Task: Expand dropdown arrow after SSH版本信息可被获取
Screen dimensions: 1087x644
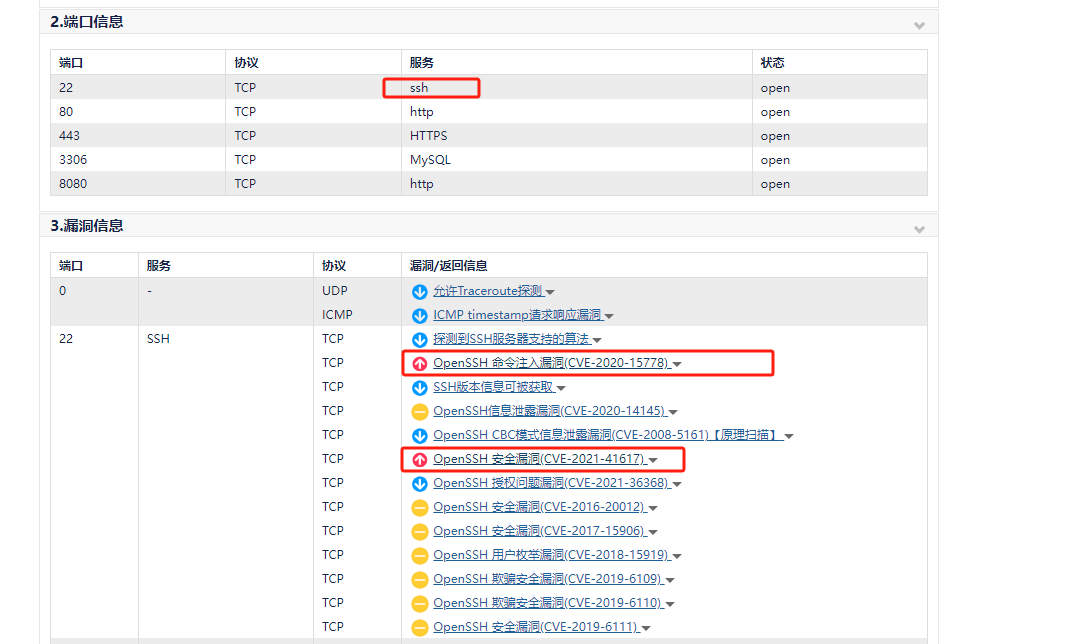Action: point(561,388)
